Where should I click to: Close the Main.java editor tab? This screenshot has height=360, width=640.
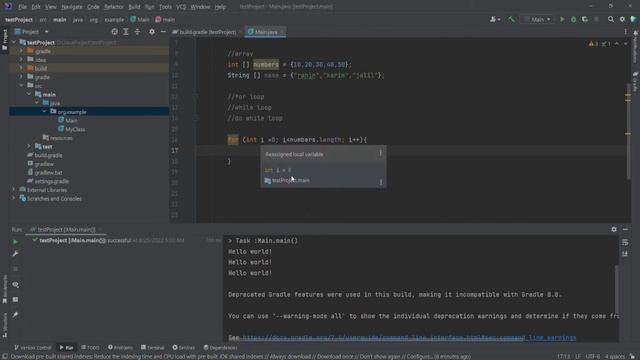tap(282, 32)
